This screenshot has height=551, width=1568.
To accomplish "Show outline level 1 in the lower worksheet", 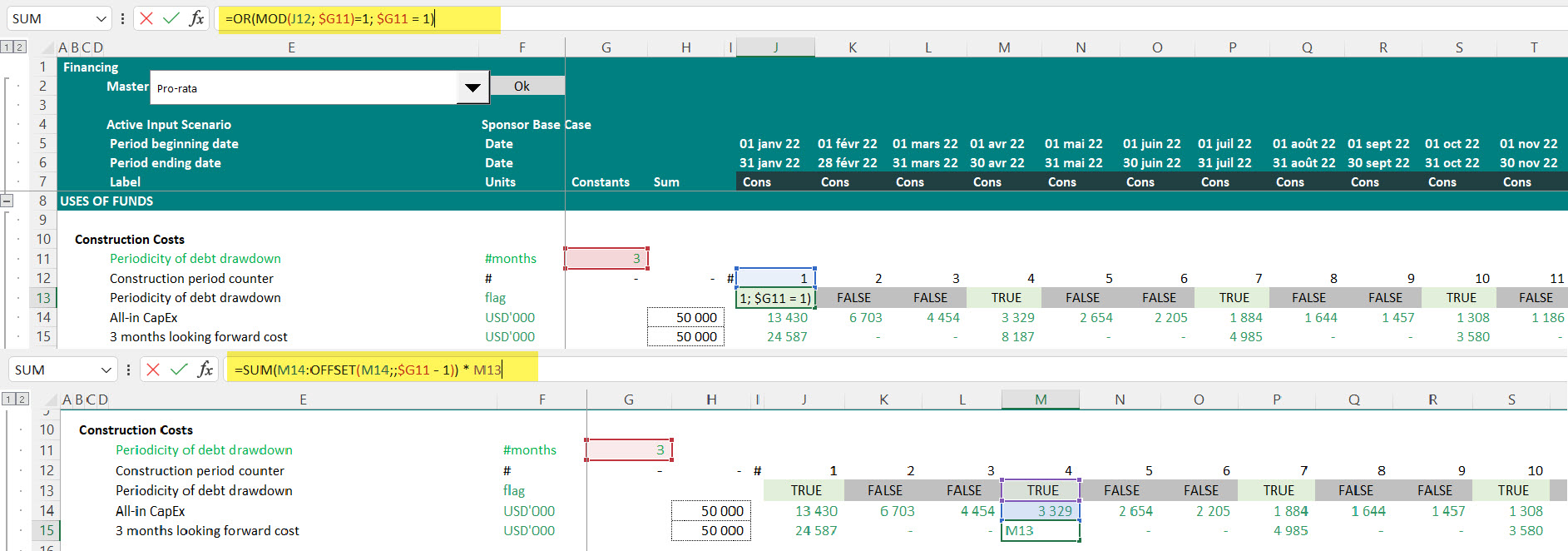I will [x=7, y=399].
